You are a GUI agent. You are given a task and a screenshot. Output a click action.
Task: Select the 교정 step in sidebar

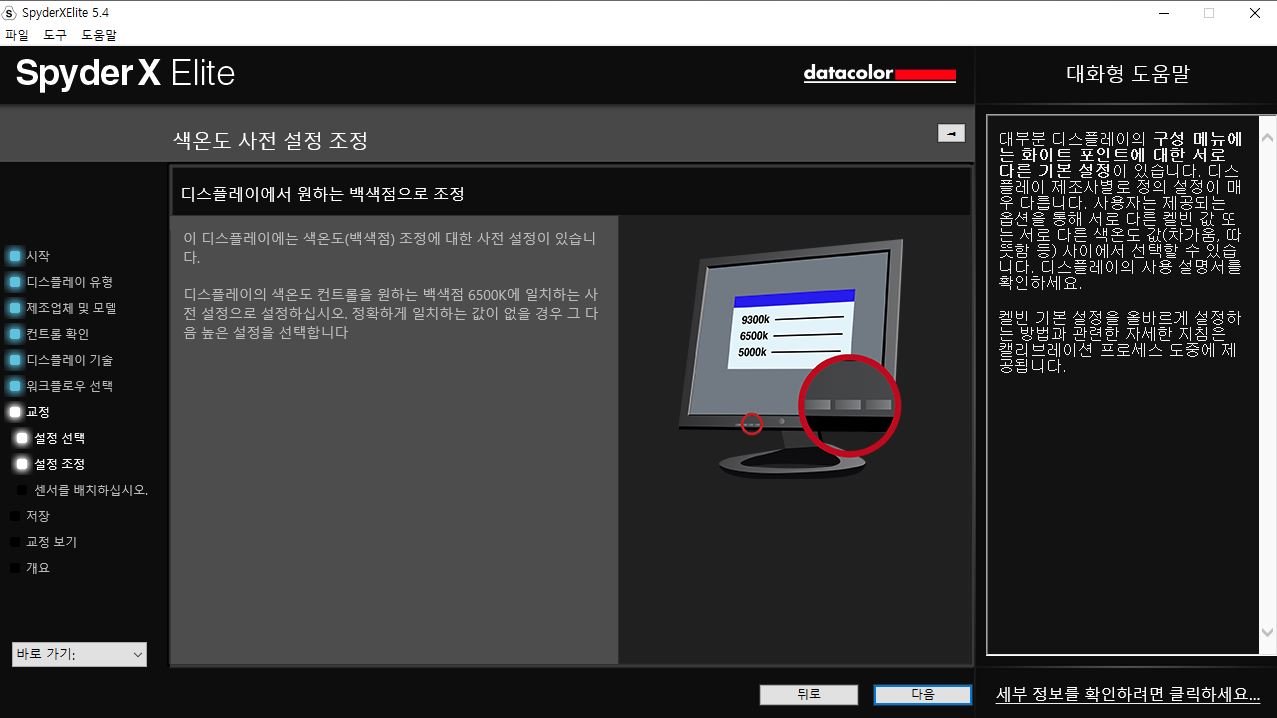[38, 412]
